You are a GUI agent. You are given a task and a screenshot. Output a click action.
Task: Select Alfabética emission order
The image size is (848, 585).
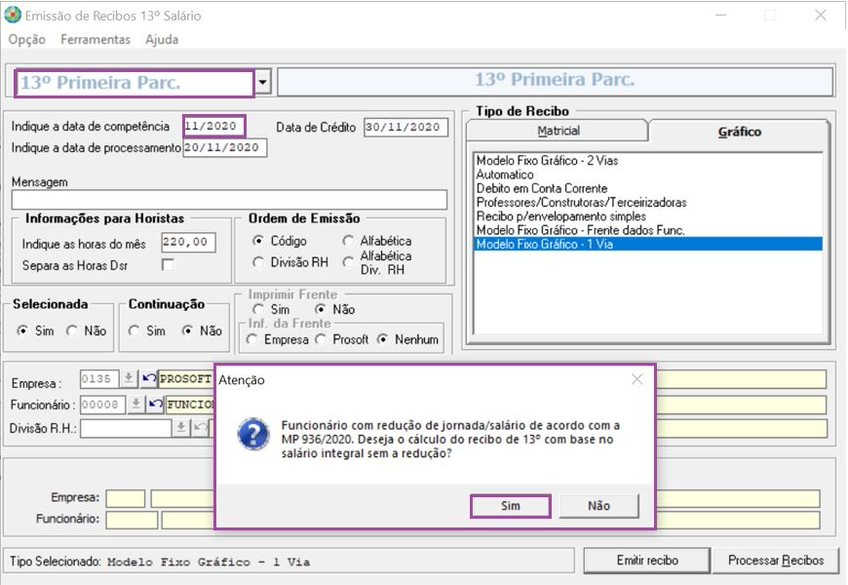[377, 241]
